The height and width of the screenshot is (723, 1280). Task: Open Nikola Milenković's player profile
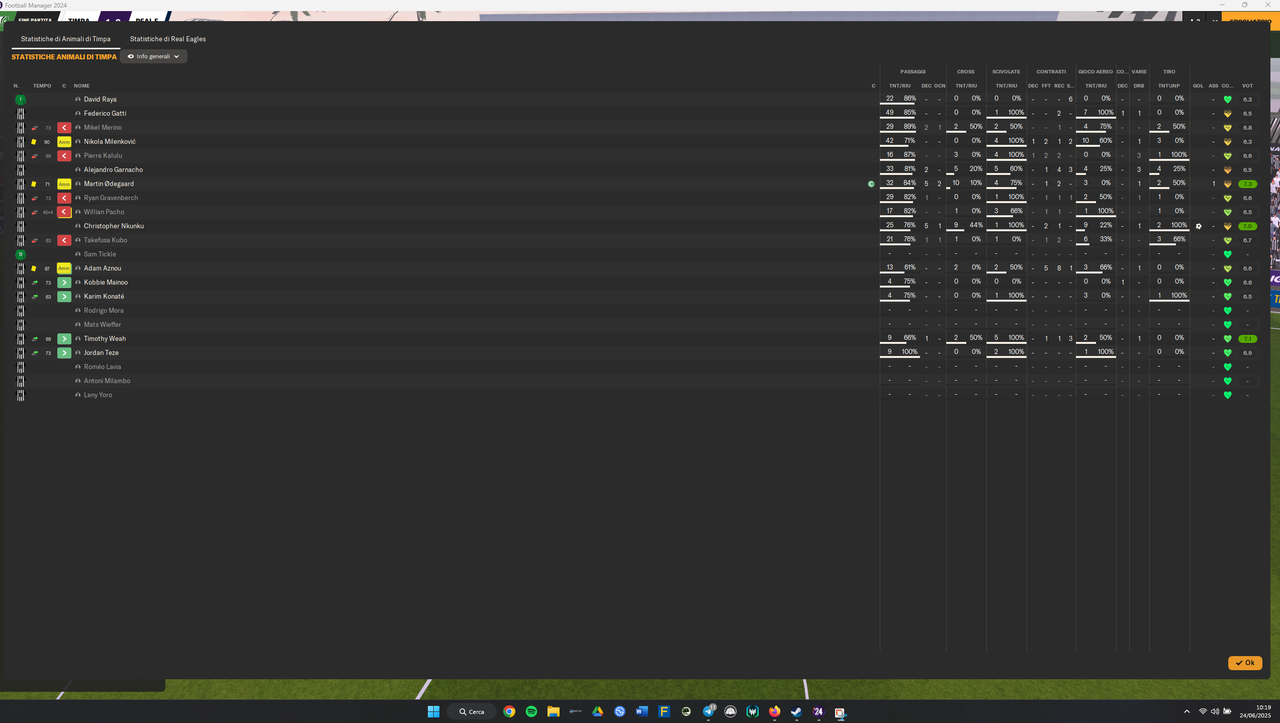click(x=109, y=142)
